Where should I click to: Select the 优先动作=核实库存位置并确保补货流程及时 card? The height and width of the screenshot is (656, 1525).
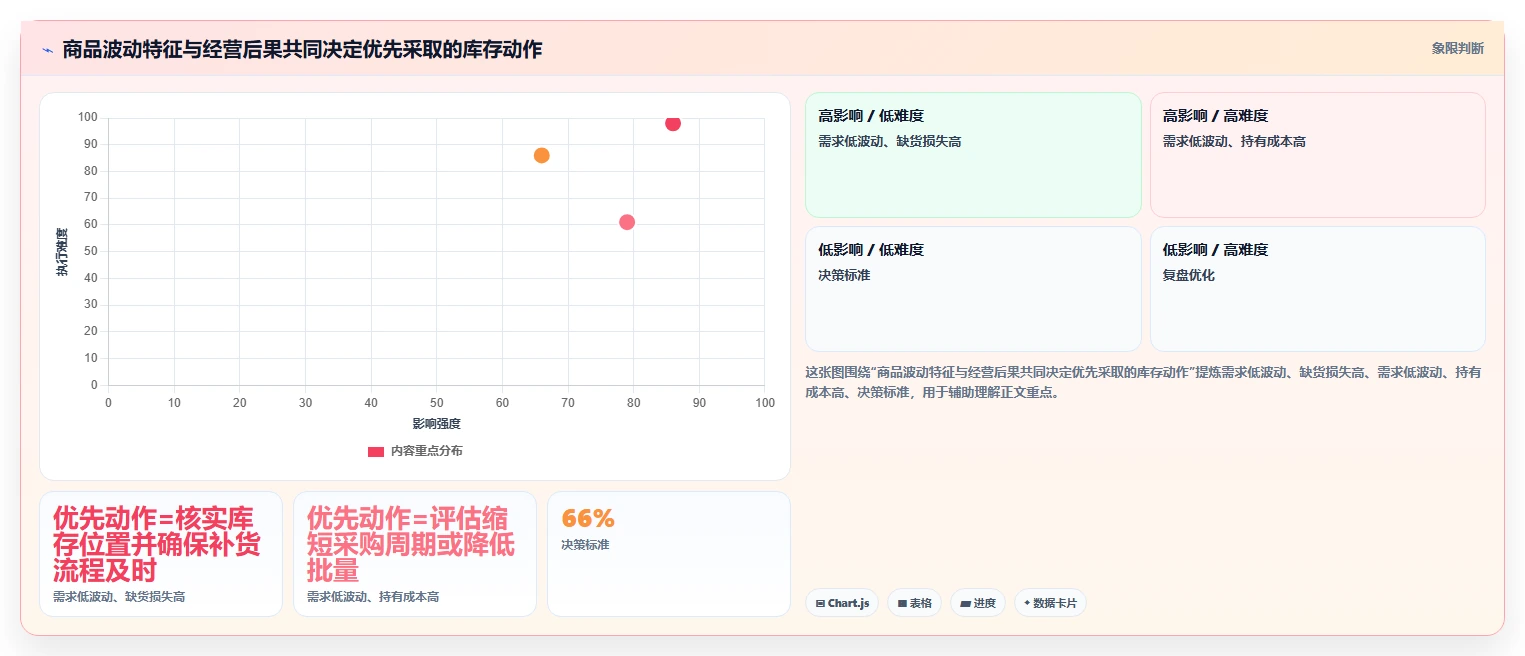point(161,554)
